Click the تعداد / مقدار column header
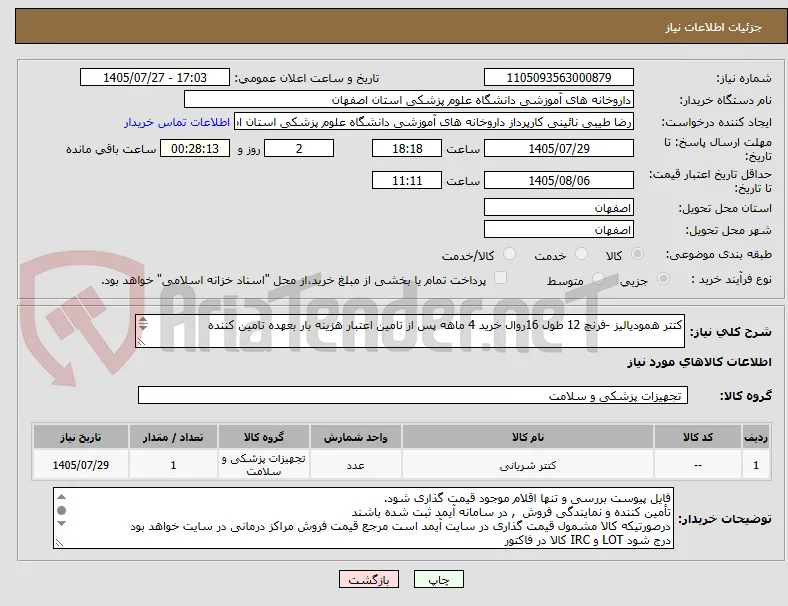The height and width of the screenshot is (606, 788). (x=173, y=437)
